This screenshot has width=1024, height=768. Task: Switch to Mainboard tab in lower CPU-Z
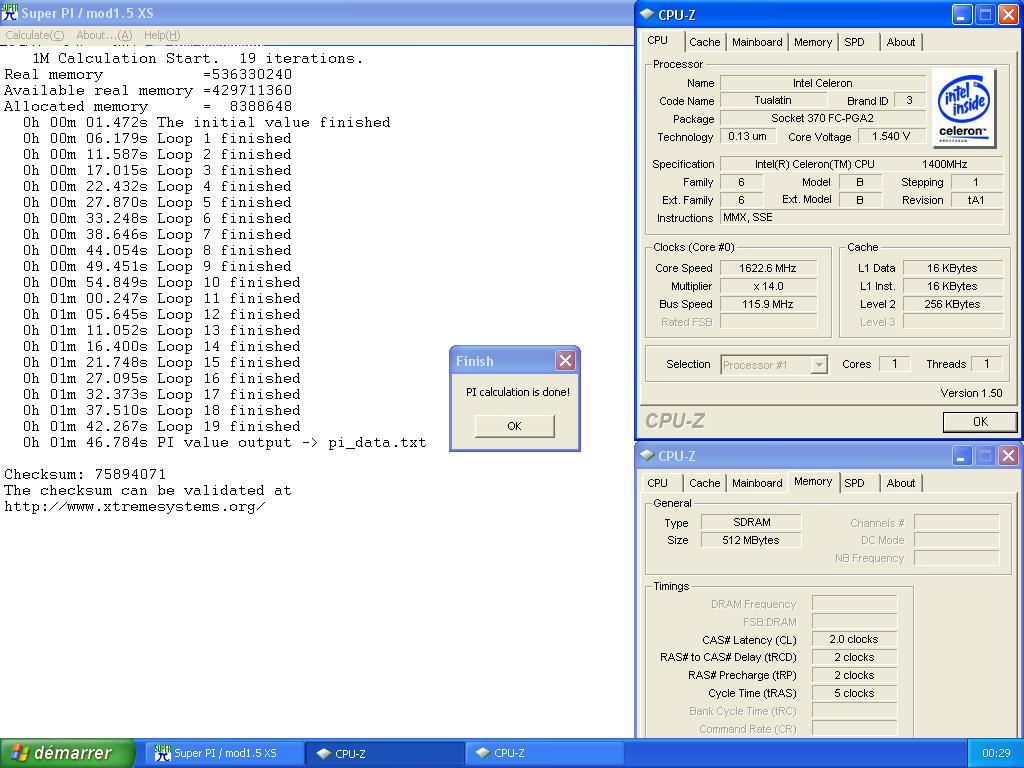[x=757, y=483]
